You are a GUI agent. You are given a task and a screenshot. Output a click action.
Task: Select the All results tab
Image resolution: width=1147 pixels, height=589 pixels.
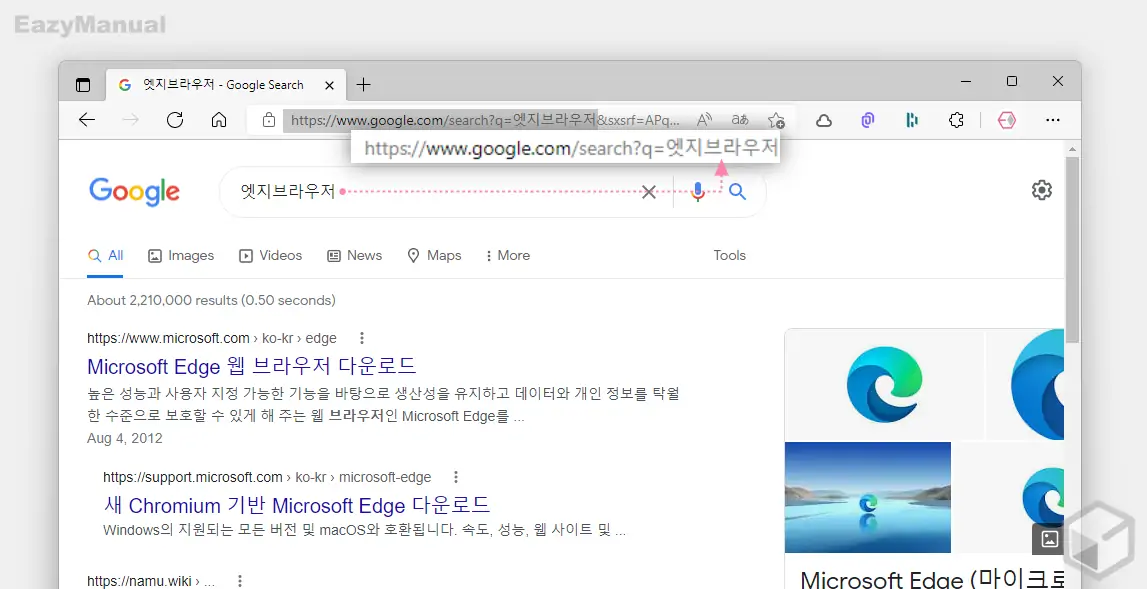[x=105, y=255]
